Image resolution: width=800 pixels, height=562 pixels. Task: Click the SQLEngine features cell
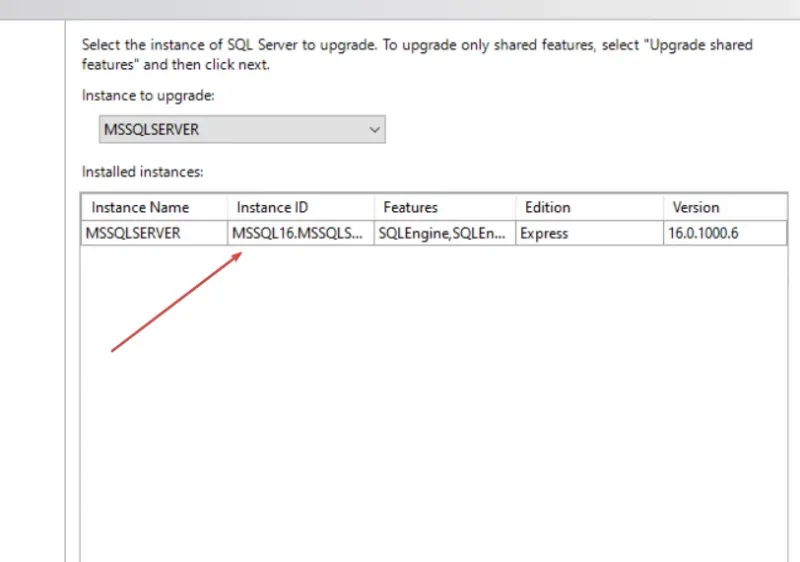(443, 233)
